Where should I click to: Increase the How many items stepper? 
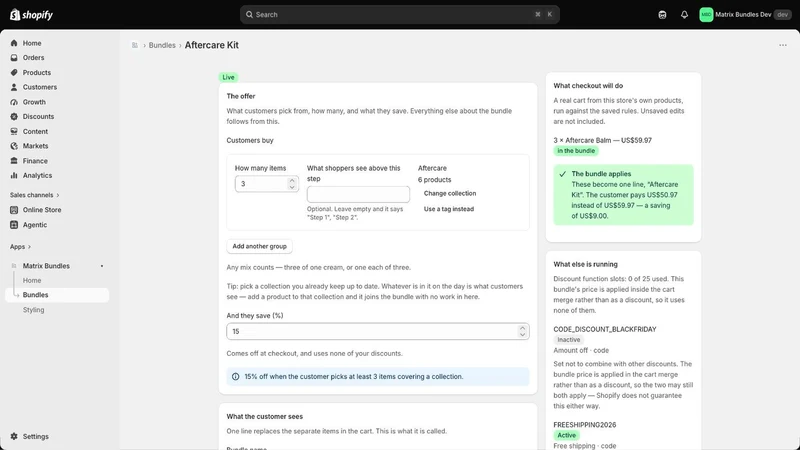292,180
